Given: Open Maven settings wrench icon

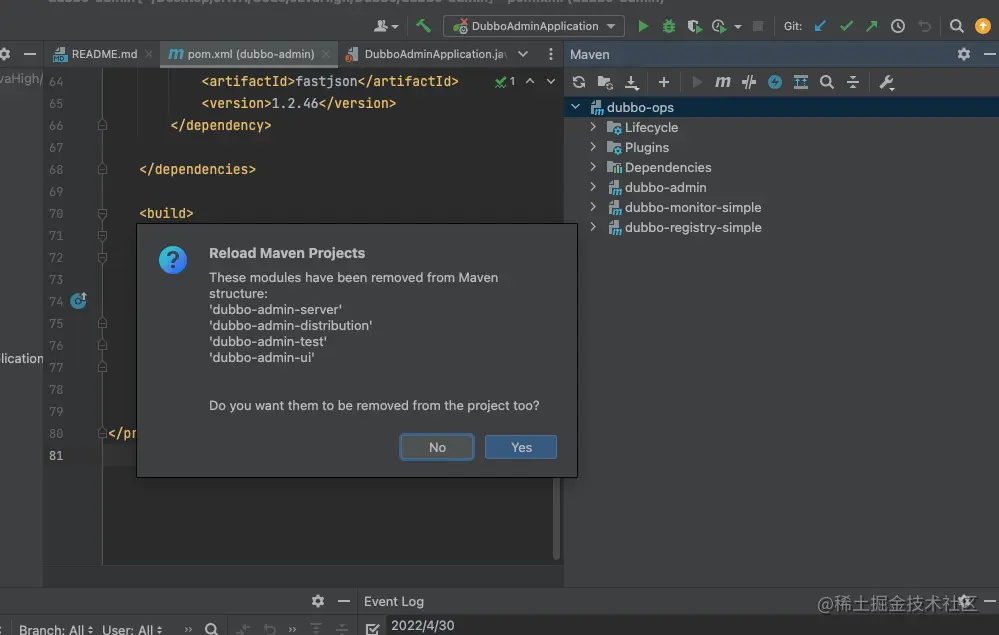Looking at the screenshot, I should tap(887, 82).
